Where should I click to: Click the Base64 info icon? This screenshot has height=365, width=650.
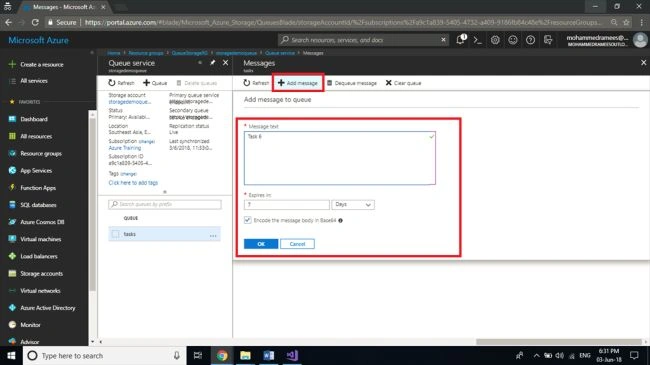[340, 220]
